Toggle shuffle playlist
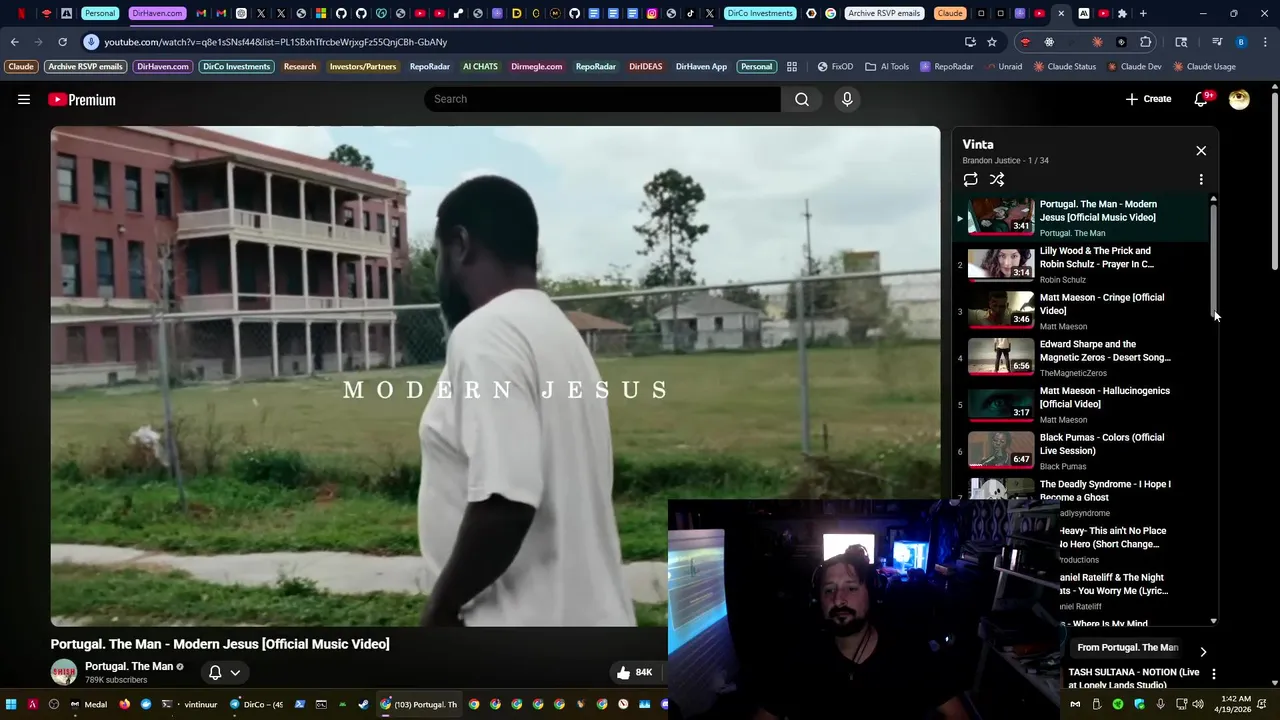 (x=997, y=180)
